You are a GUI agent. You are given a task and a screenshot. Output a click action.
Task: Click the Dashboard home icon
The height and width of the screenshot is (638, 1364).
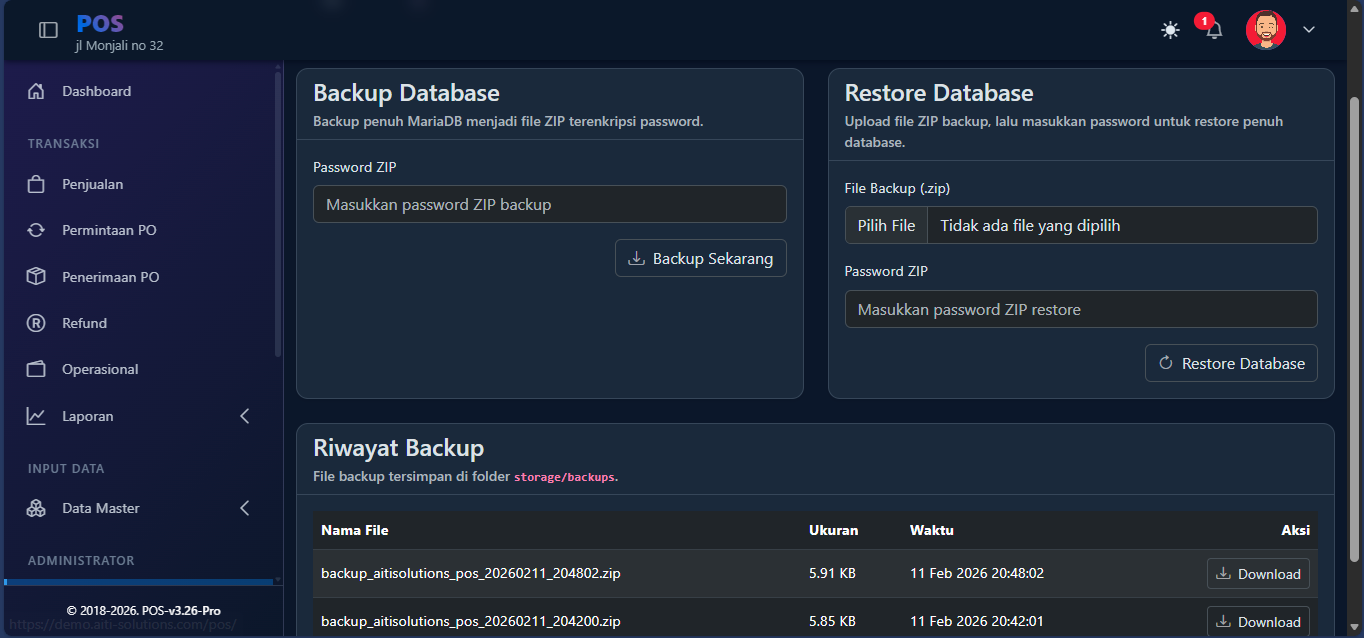pyautogui.click(x=36, y=91)
